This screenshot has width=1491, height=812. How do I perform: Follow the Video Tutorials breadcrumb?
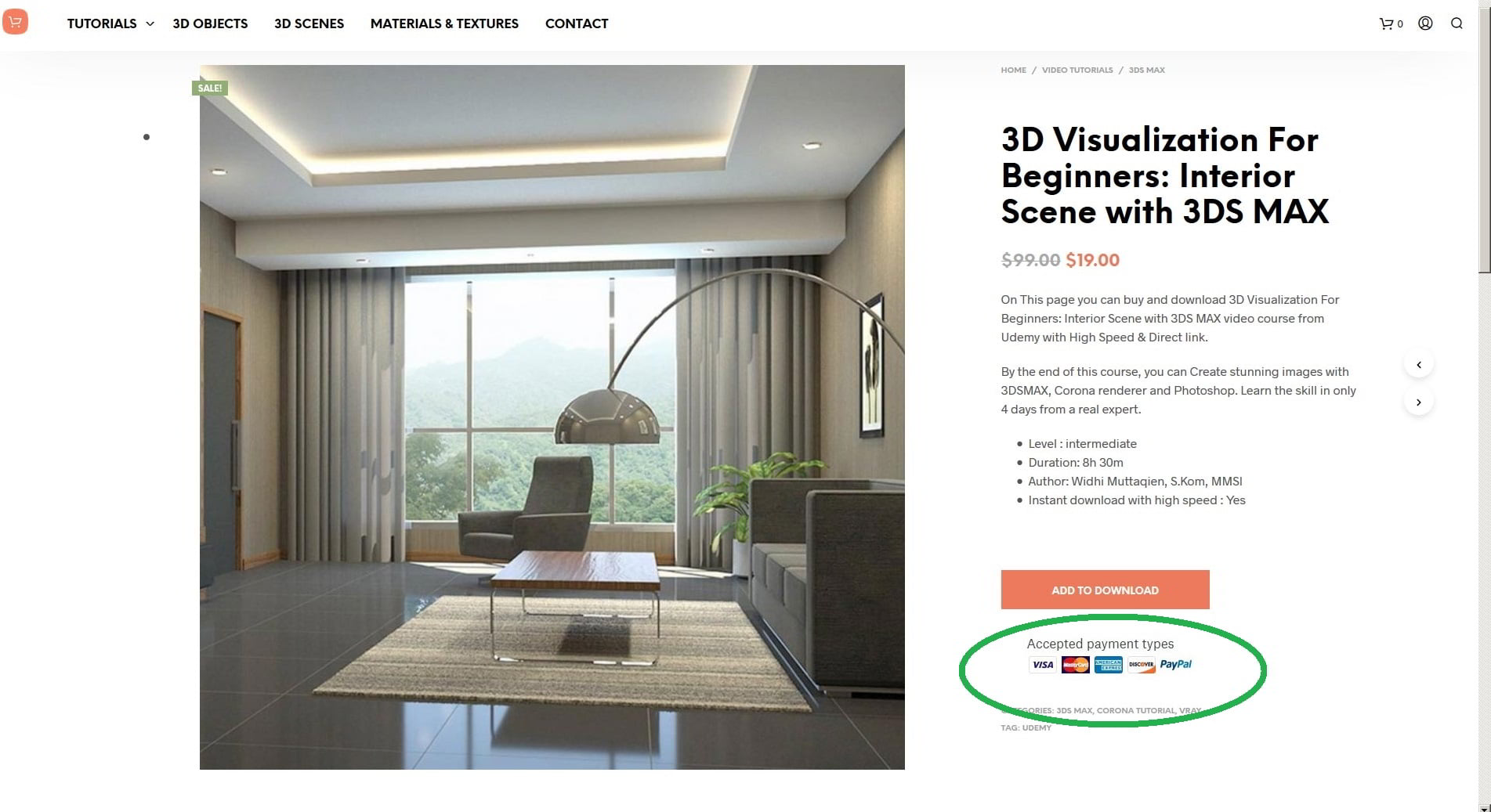[x=1077, y=70]
